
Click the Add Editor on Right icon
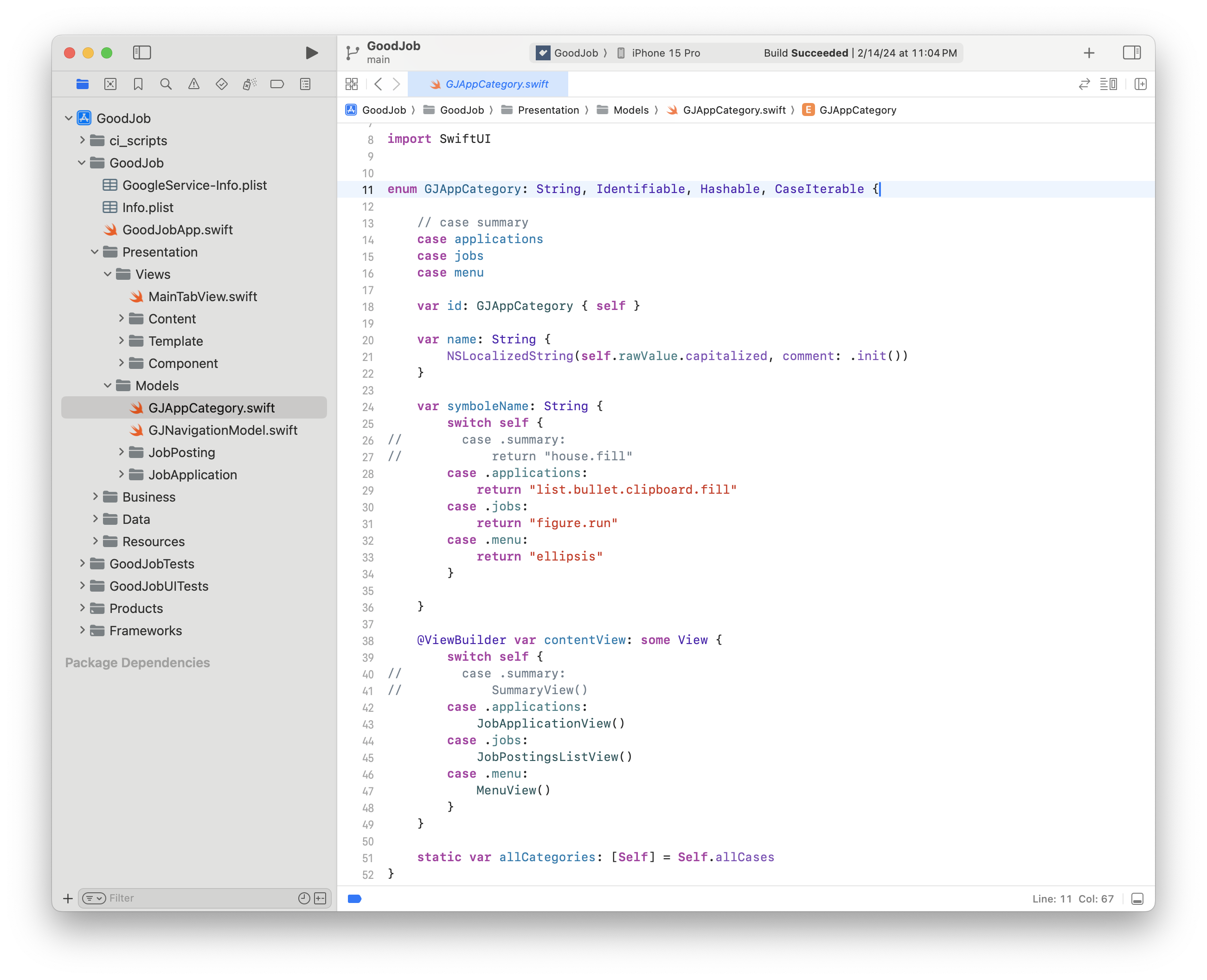[1140, 84]
